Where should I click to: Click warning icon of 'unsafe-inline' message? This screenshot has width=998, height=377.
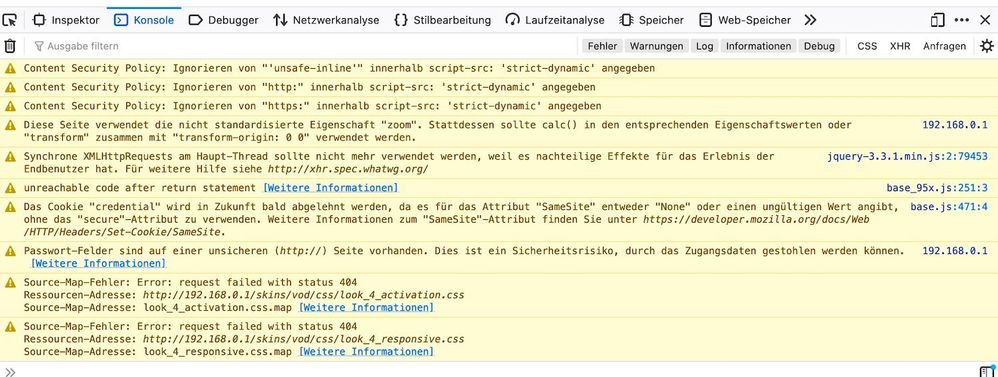tap(10, 68)
